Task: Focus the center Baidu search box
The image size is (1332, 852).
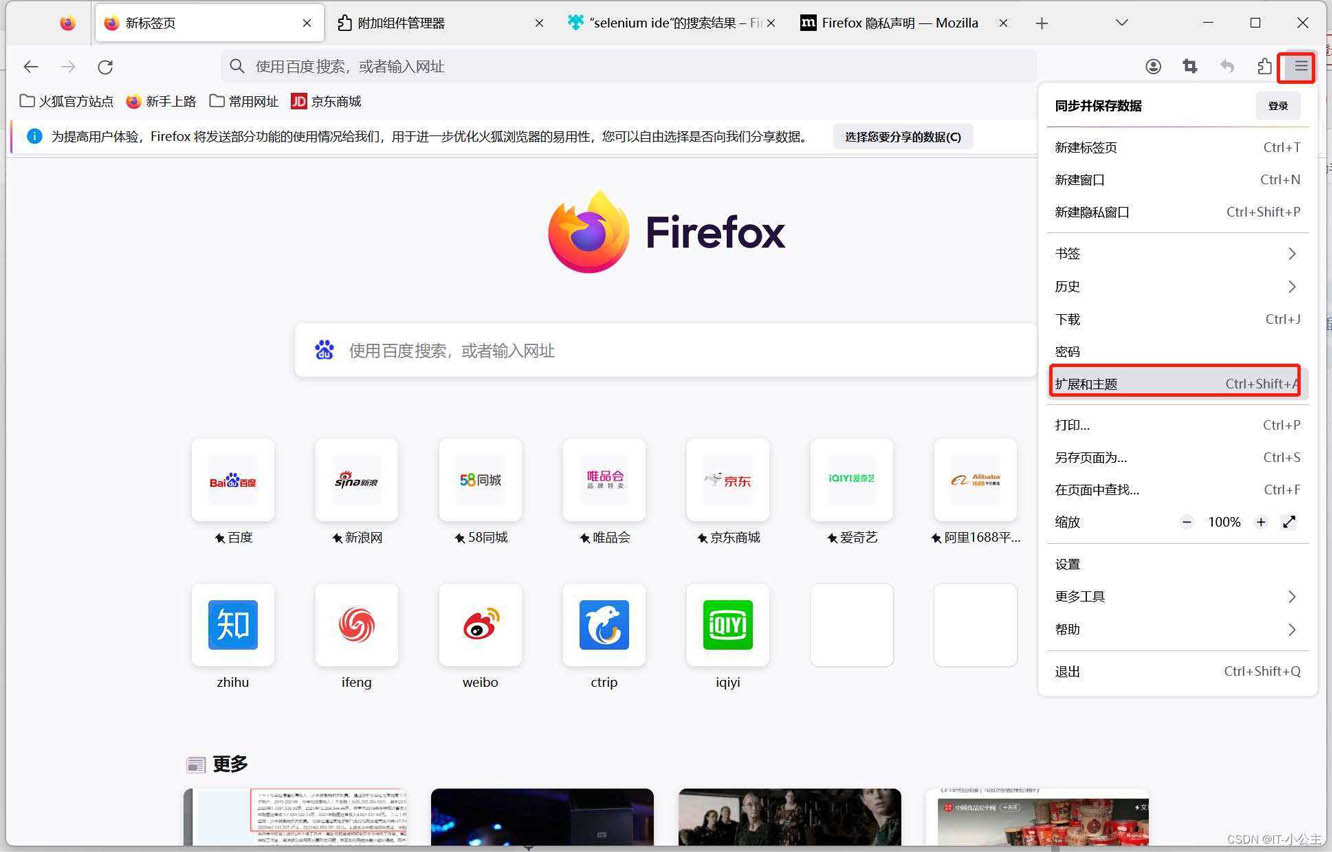Action: coord(667,351)
